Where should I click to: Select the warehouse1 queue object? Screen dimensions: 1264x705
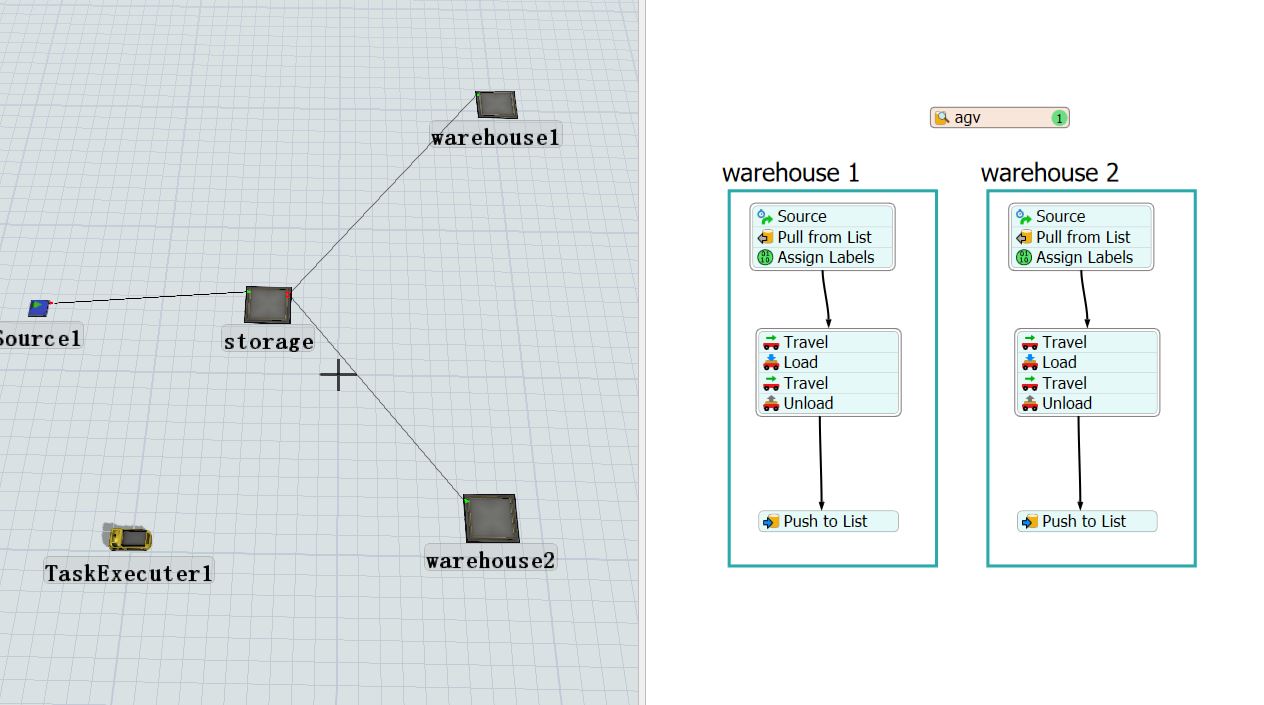[496, 104]
